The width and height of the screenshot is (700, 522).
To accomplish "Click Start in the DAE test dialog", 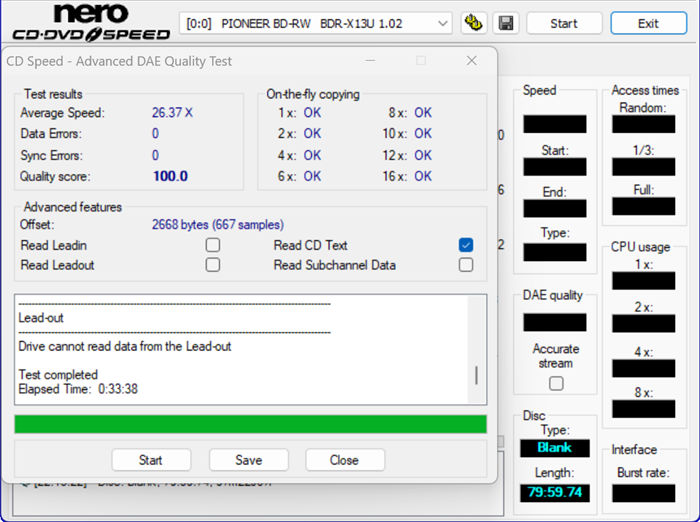I will (x=151, y=460).
